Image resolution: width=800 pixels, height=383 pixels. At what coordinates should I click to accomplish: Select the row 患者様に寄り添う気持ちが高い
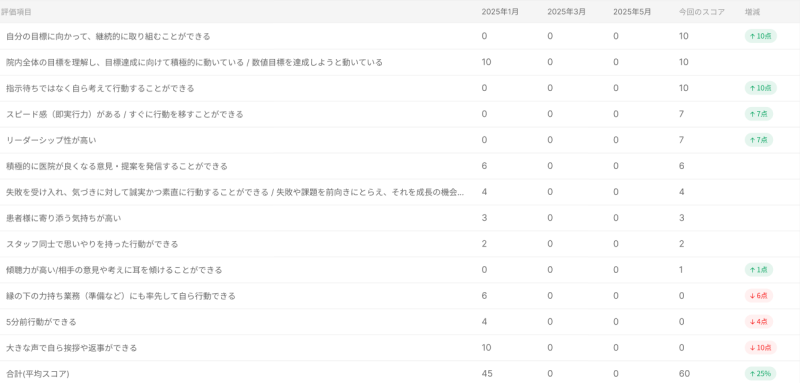pos(400,218)
